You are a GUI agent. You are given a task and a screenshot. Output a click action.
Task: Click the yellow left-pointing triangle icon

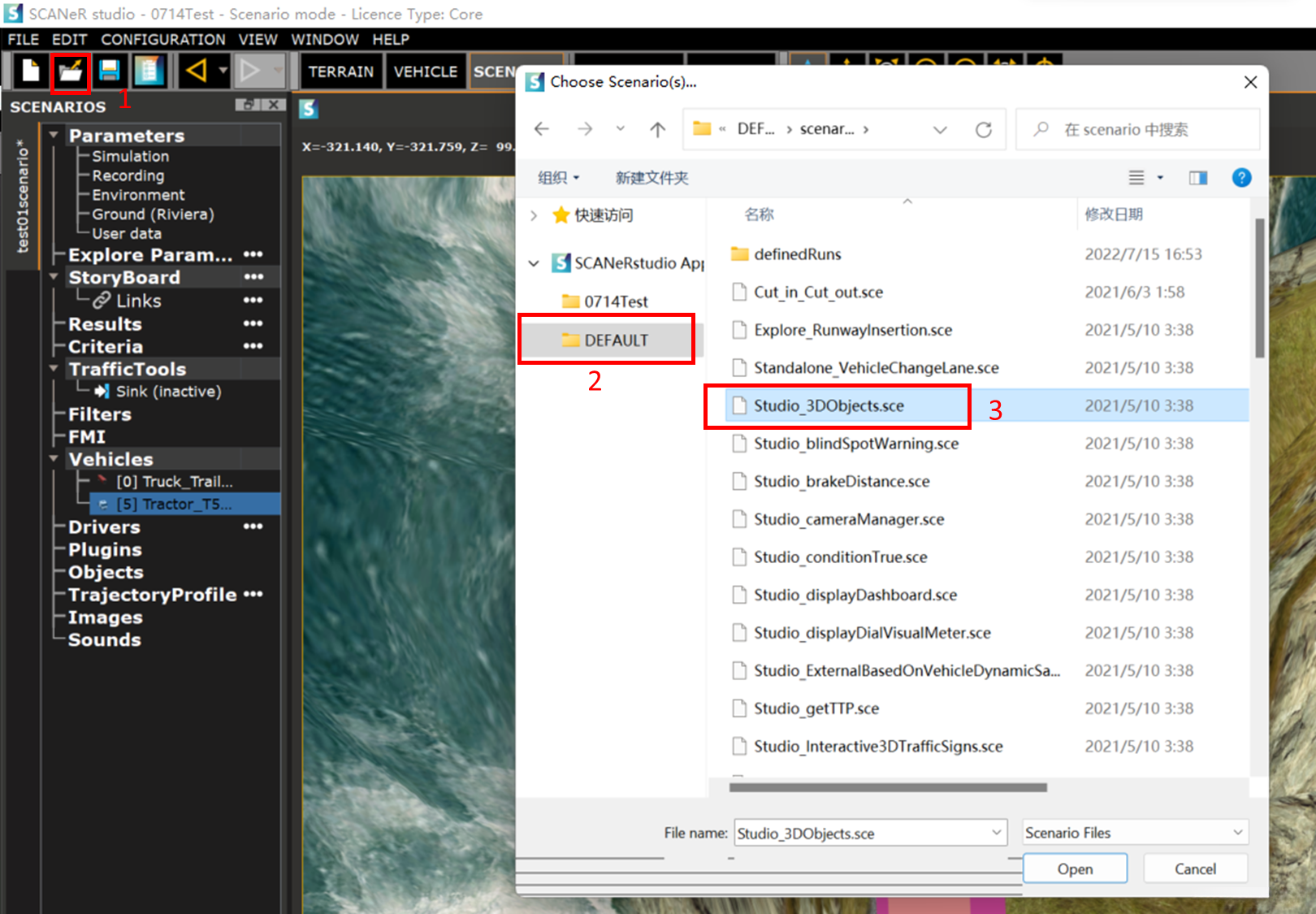pyautogui.click(x=196, y=71)
